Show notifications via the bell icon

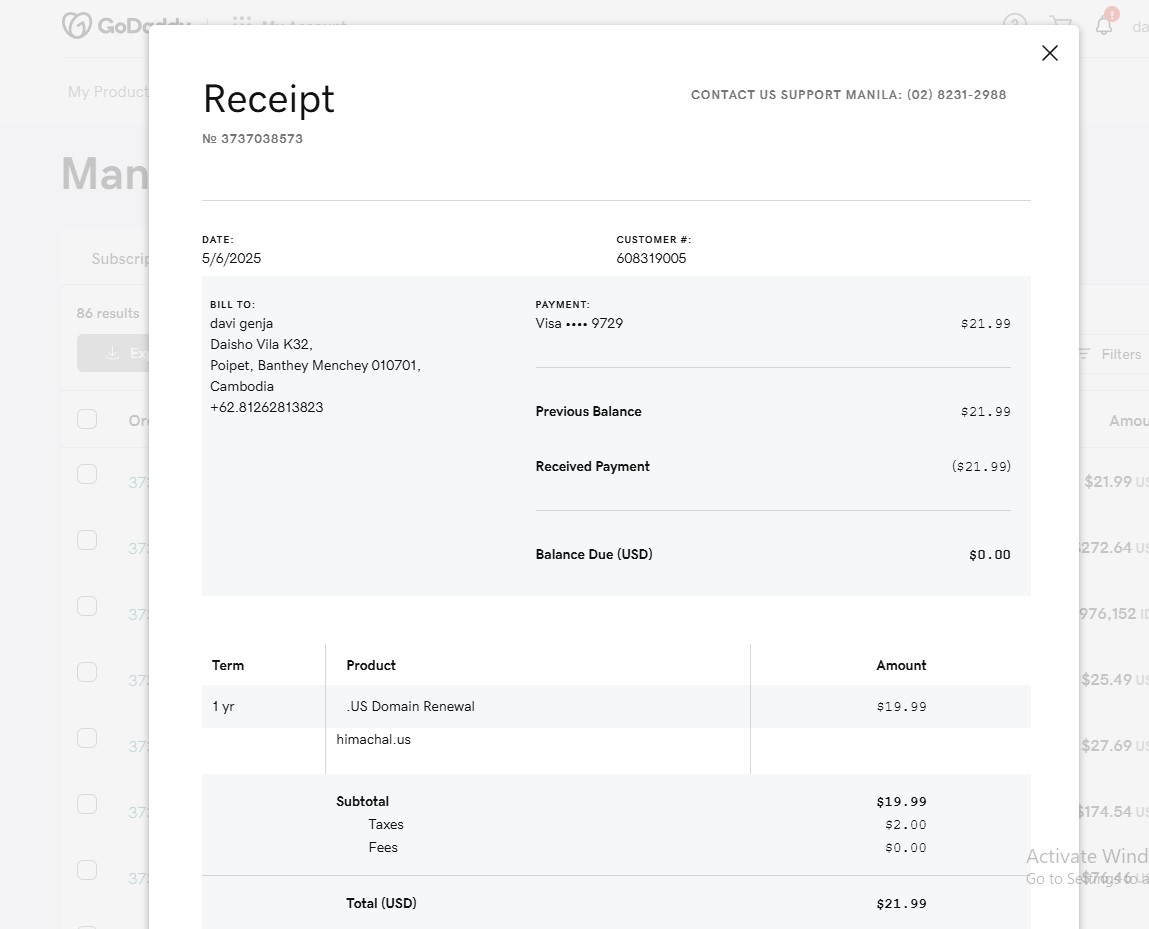tap(1104, 25)
